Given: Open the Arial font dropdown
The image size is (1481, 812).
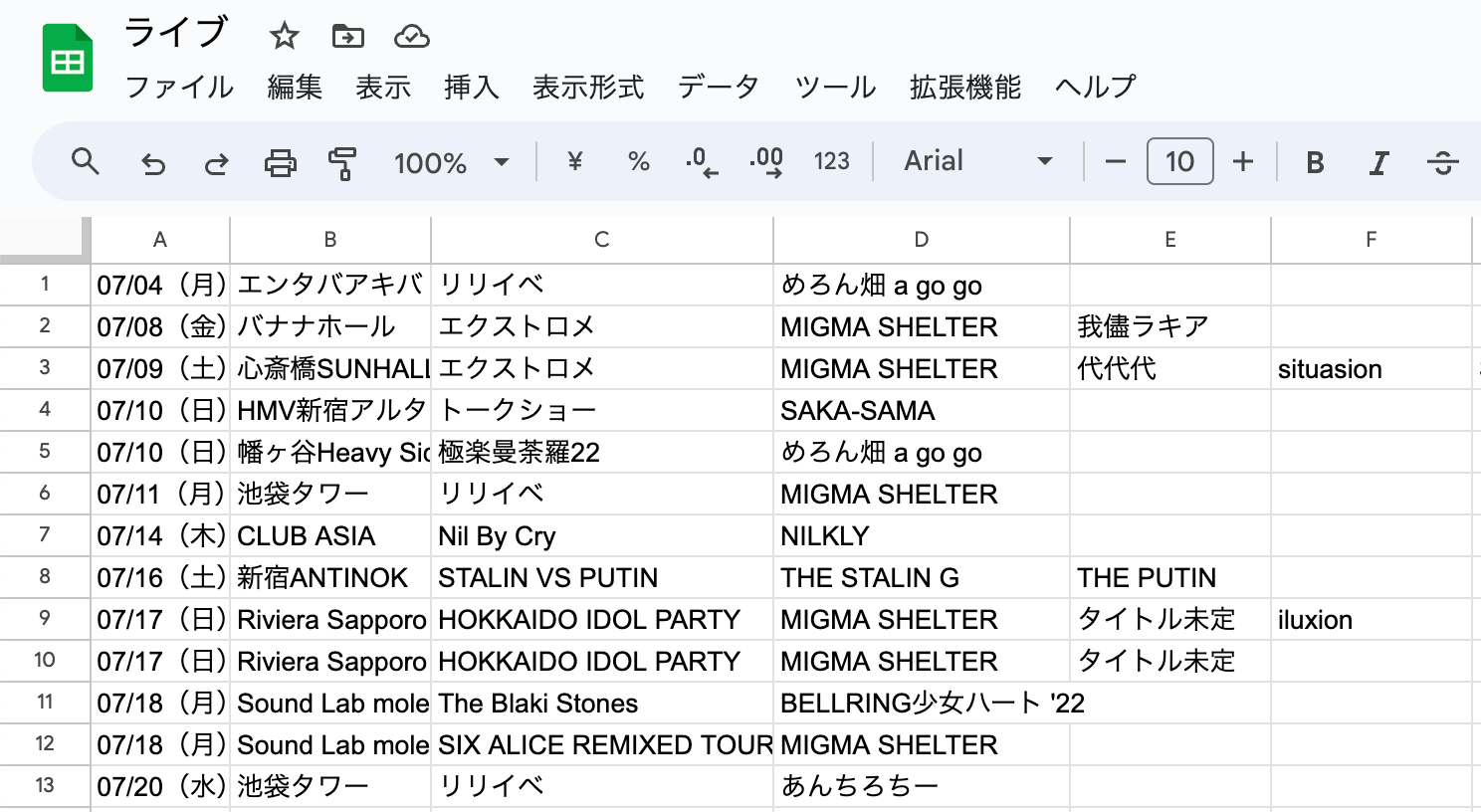Looking at the screenshot, I should coord(977,161).
